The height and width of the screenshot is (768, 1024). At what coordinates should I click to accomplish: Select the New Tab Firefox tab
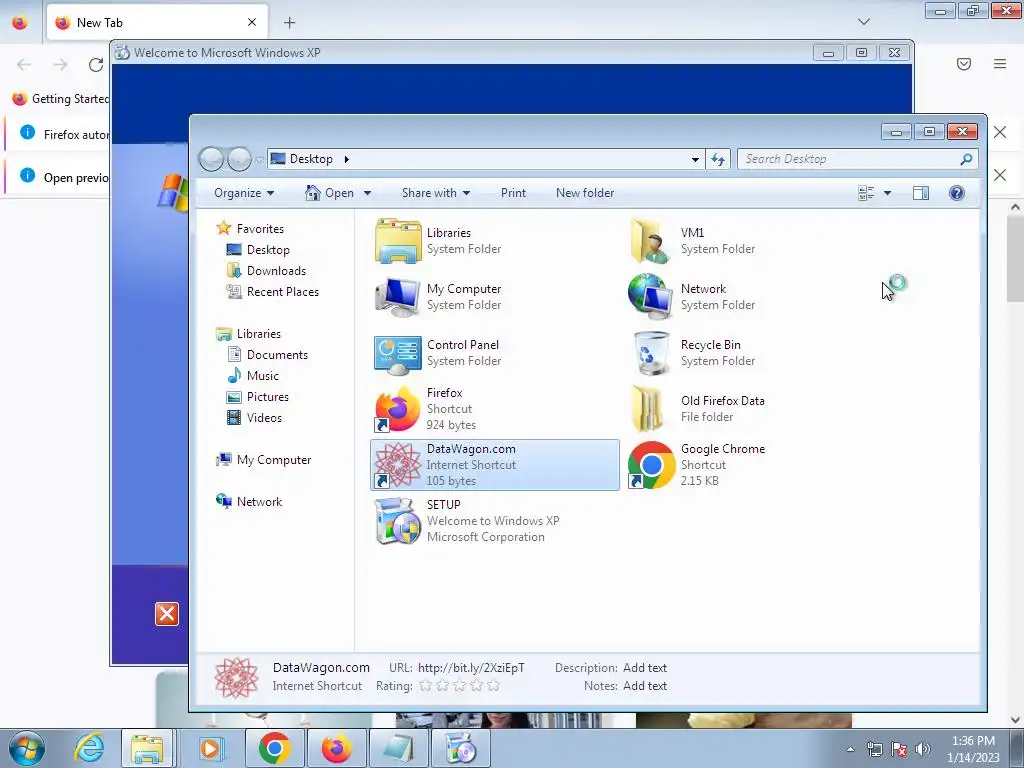(x=157, y=22)
